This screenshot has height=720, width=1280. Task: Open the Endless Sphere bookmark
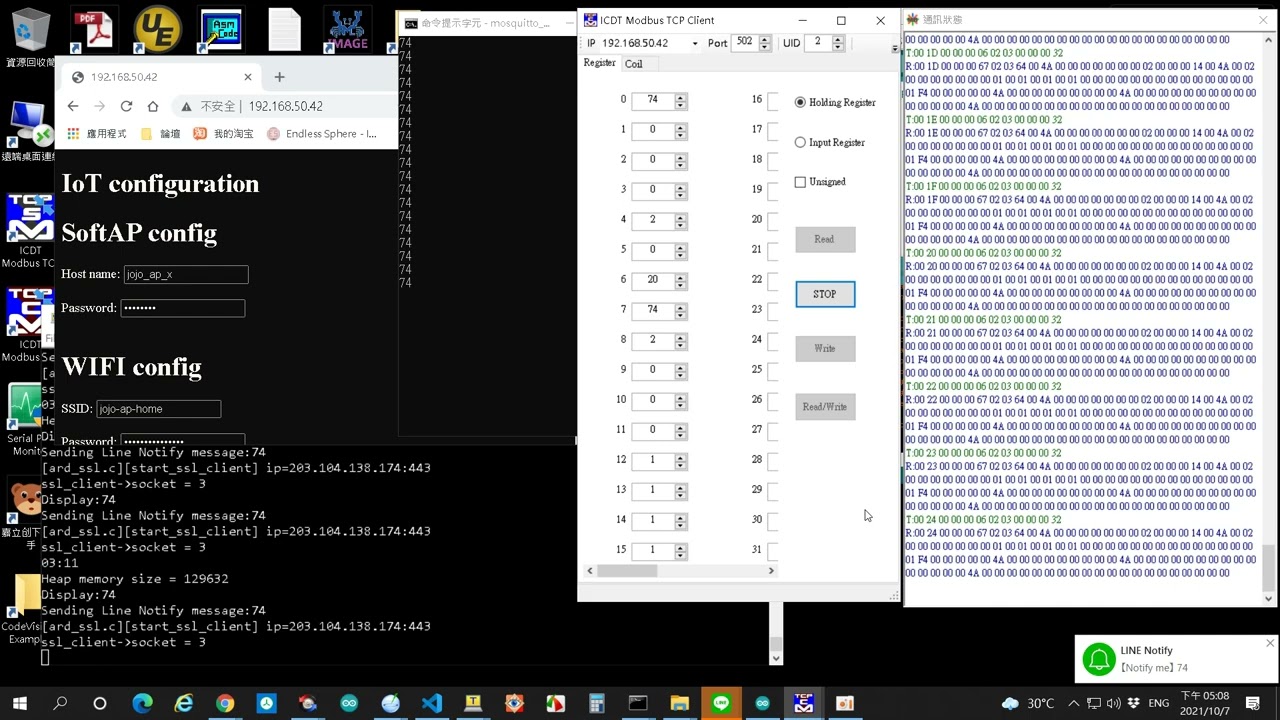pyautogui.click(x=321, y=134)
